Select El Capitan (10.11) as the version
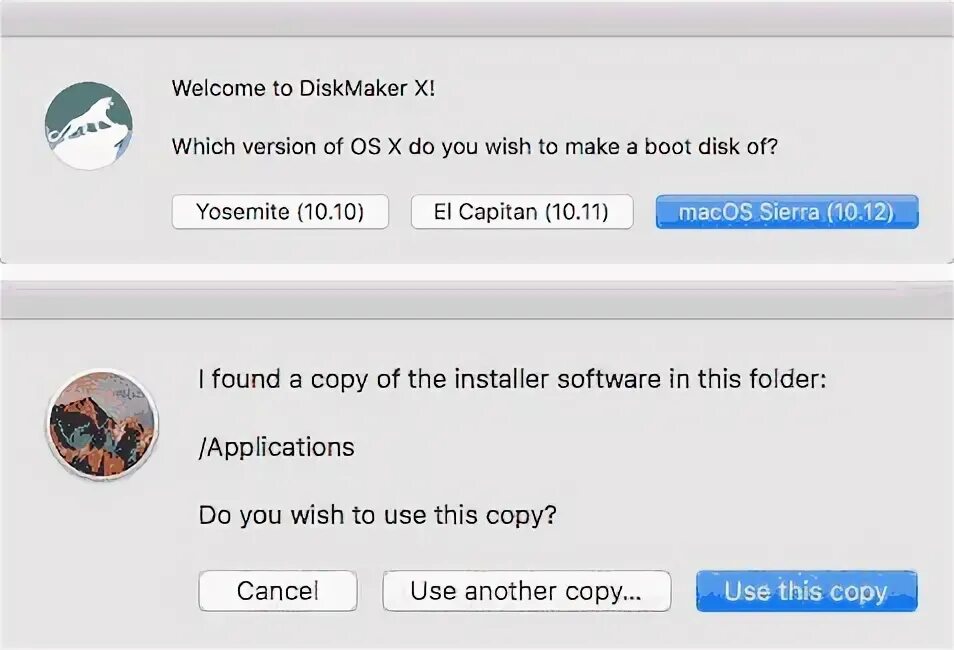The height and width of the screenshot is (650, 954). coord(521,212)
